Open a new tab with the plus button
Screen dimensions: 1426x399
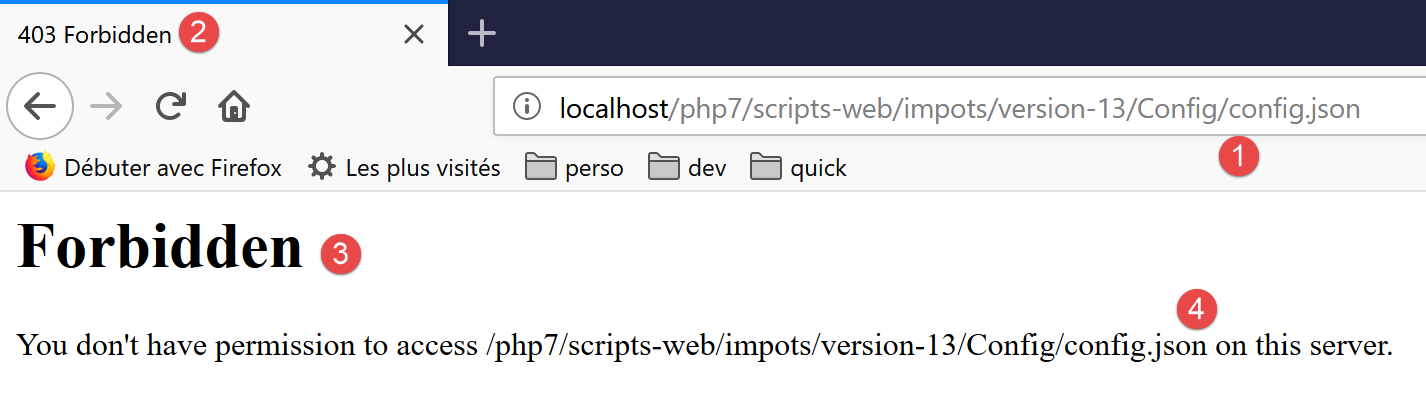point(482,34)
